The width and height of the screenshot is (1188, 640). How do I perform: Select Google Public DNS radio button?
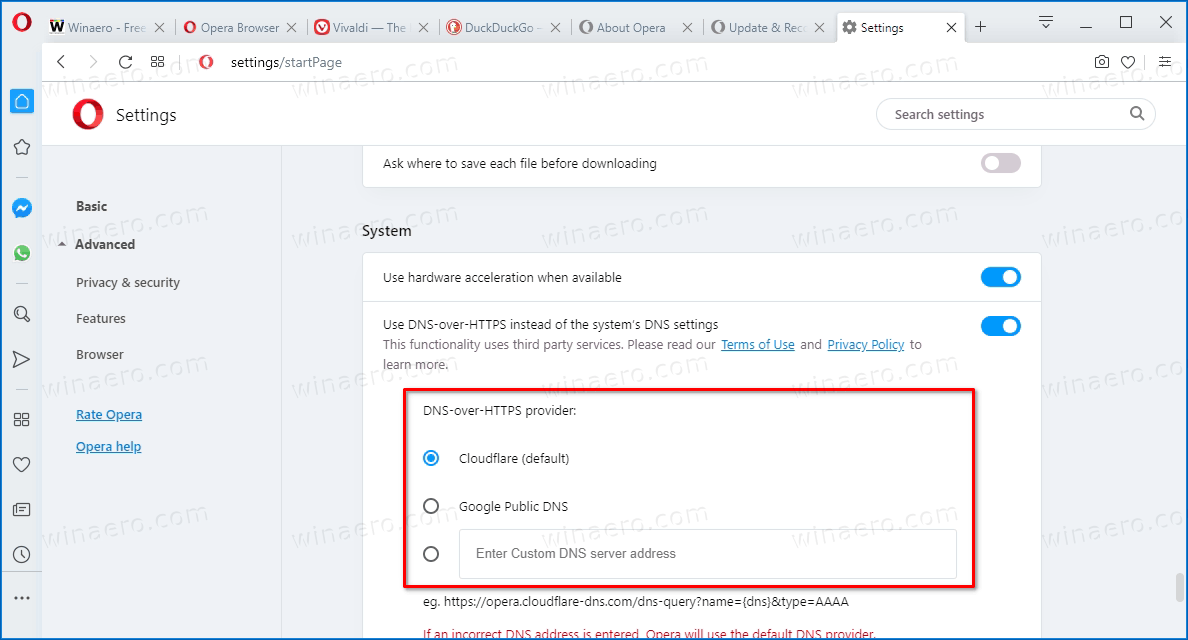tap(431, 506)
